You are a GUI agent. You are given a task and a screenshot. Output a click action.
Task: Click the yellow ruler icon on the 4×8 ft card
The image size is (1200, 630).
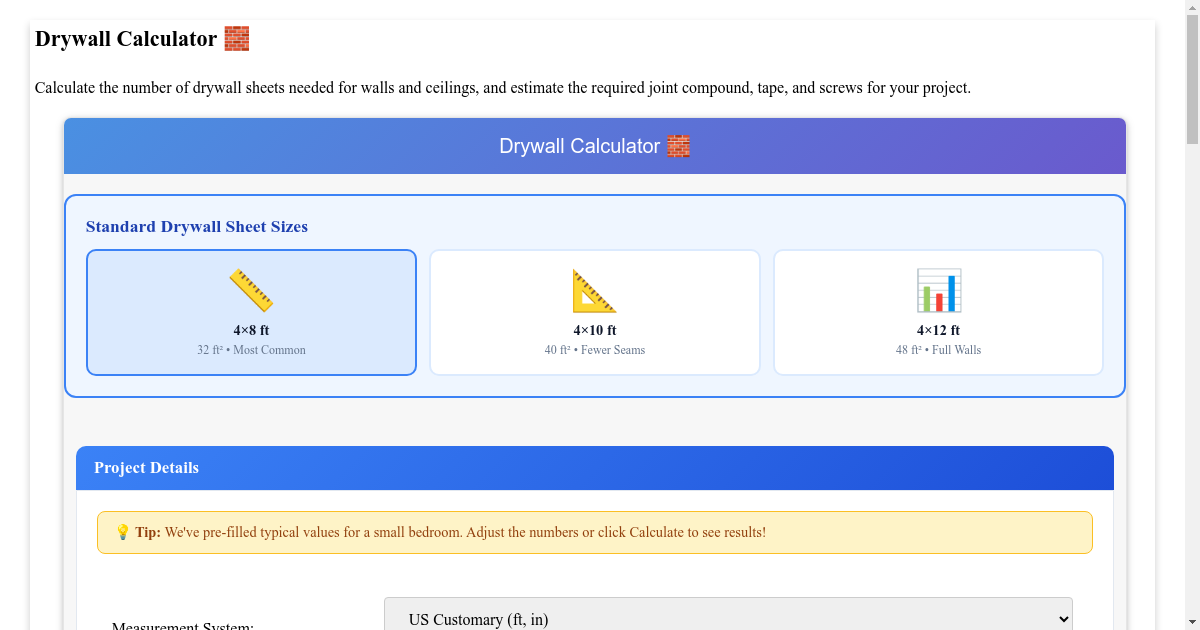(251, 291)
